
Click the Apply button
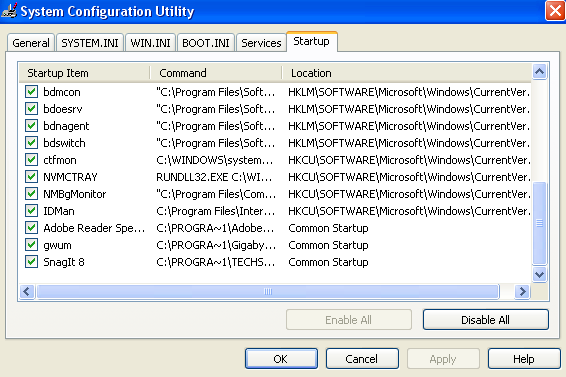click(x=443, y=359)
